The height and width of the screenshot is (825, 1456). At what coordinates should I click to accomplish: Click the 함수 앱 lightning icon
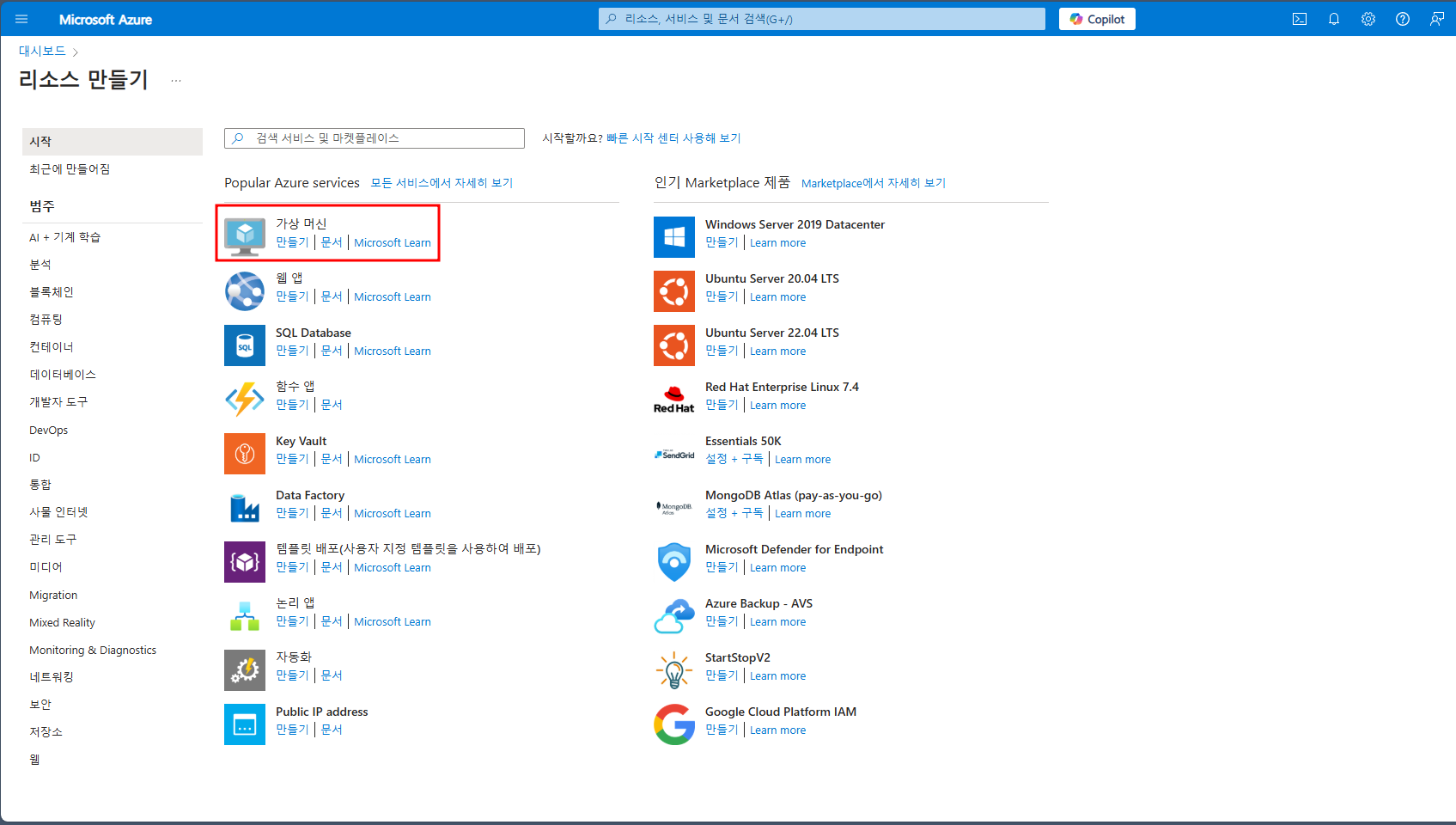click(x=245, y=400)
